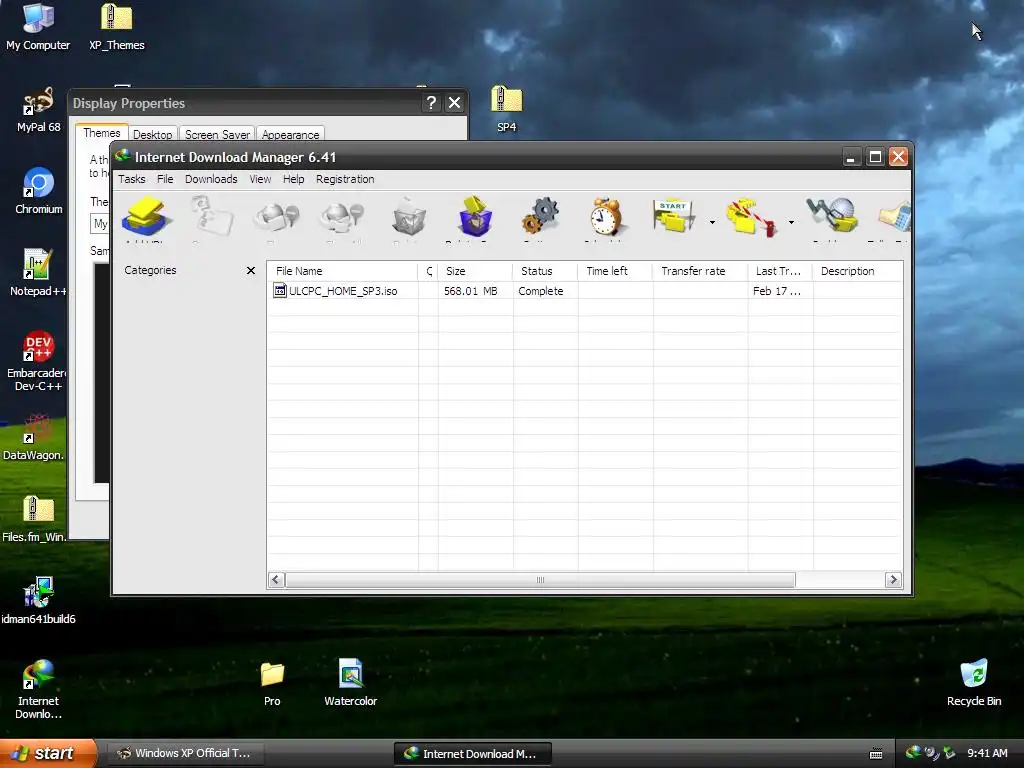Screen dimensions: 1024x768
Task: Open the idman641build6 installer icon
Action: tap(38, 601)
